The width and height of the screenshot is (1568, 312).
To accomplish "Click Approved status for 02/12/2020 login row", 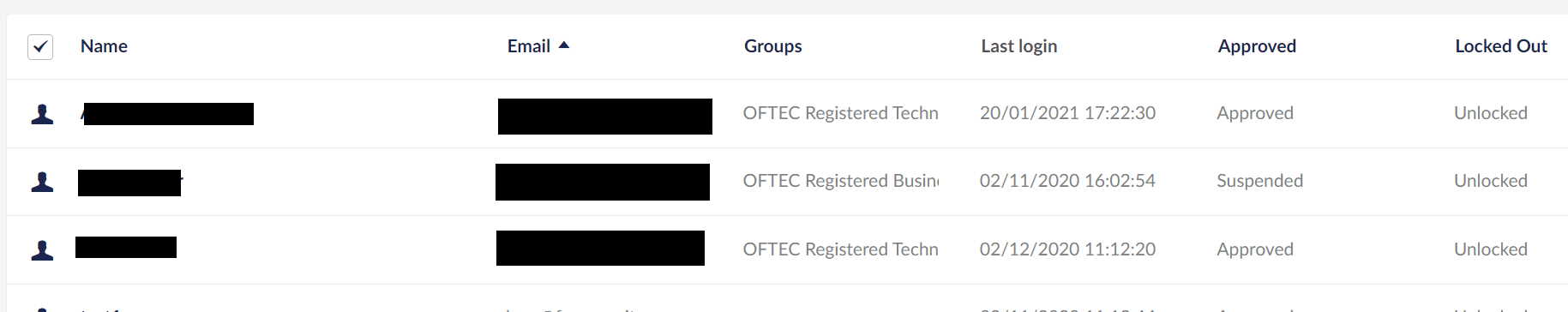I will (1255, 249).
